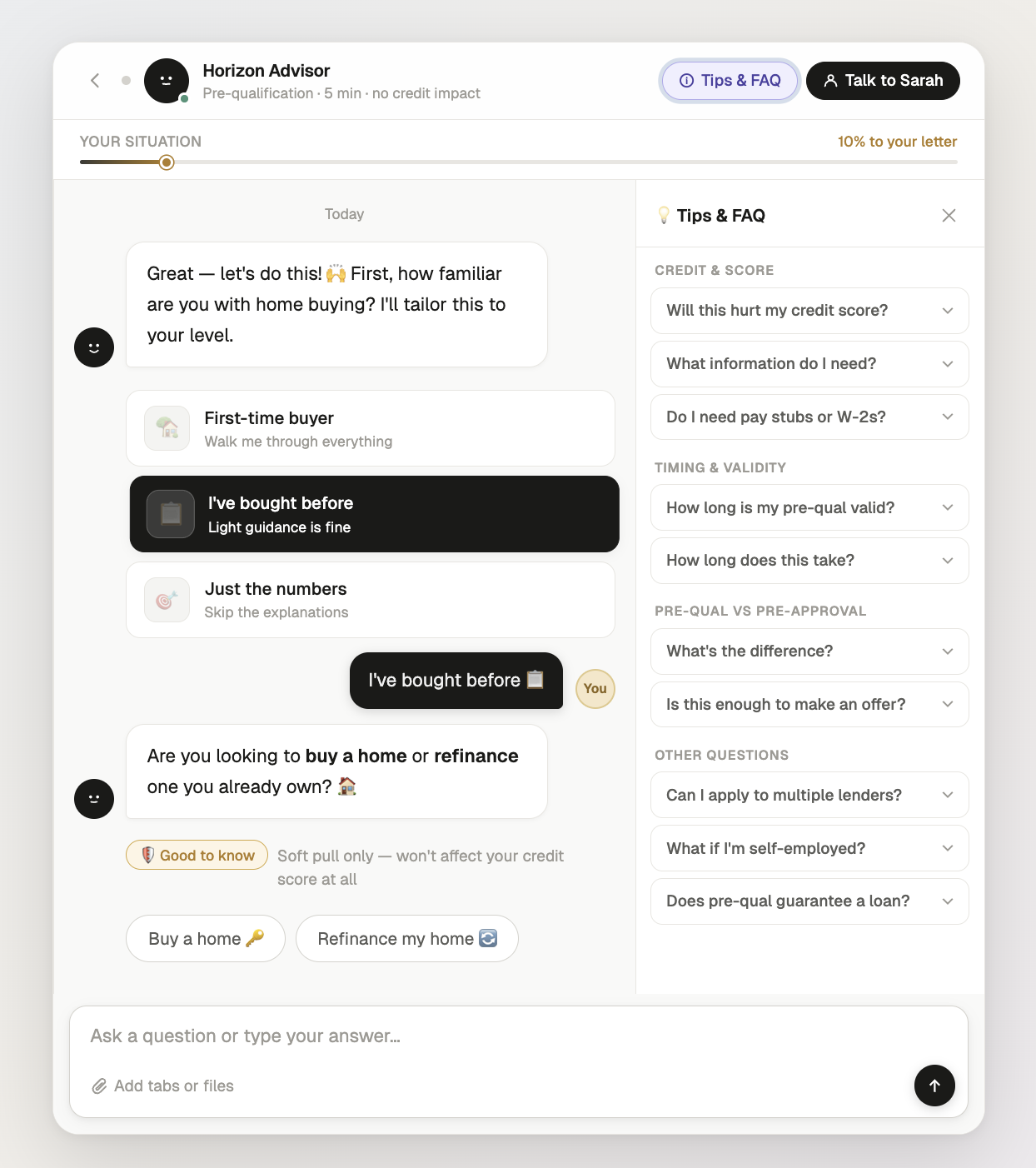Select the First-time buyer option
The height and width of the screenshot is (1168, 1036).
pyautogui.click(x=371, y=428)
